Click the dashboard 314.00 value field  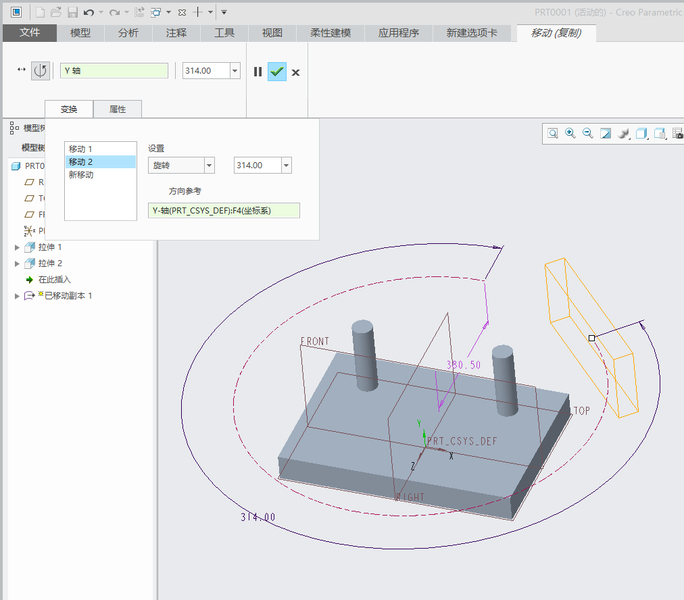click(x=206, y=71)
